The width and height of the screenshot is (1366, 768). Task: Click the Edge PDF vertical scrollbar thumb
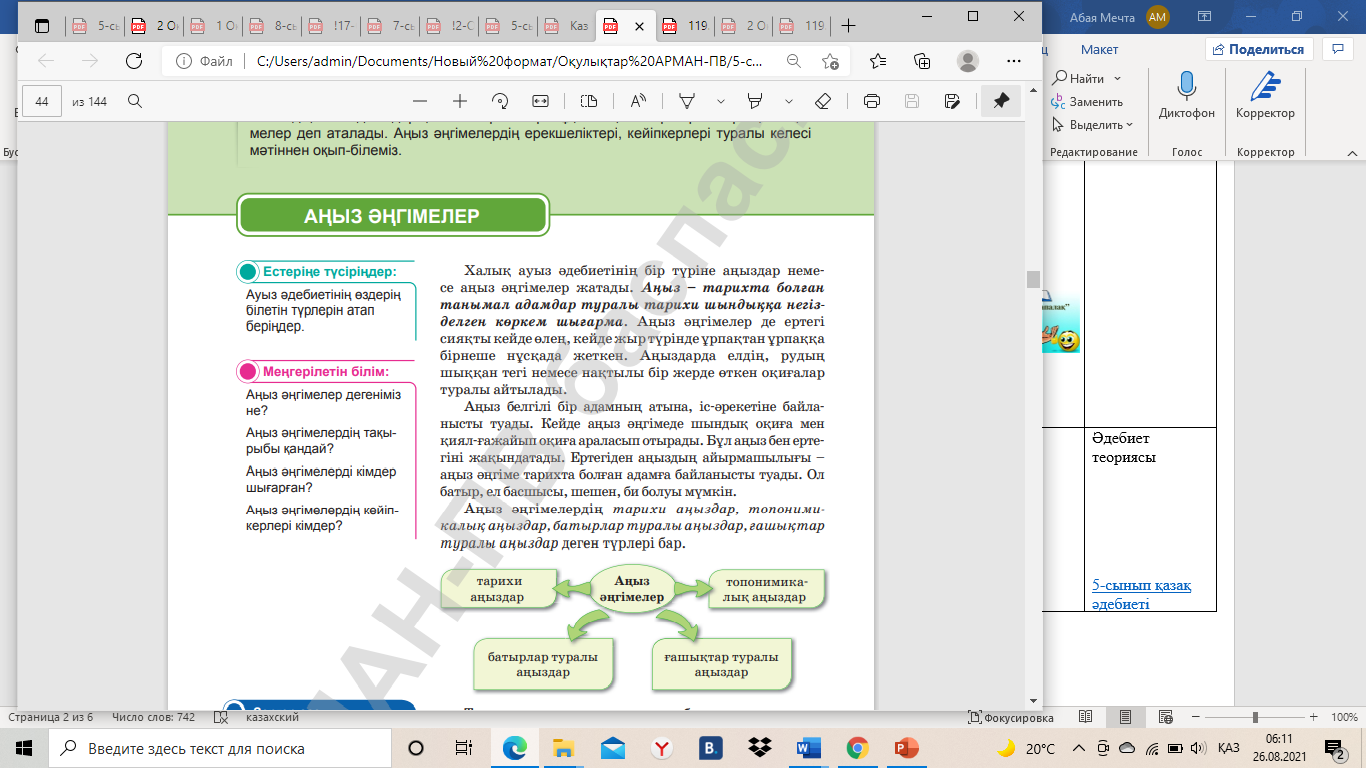click(x=1034, y=279)
